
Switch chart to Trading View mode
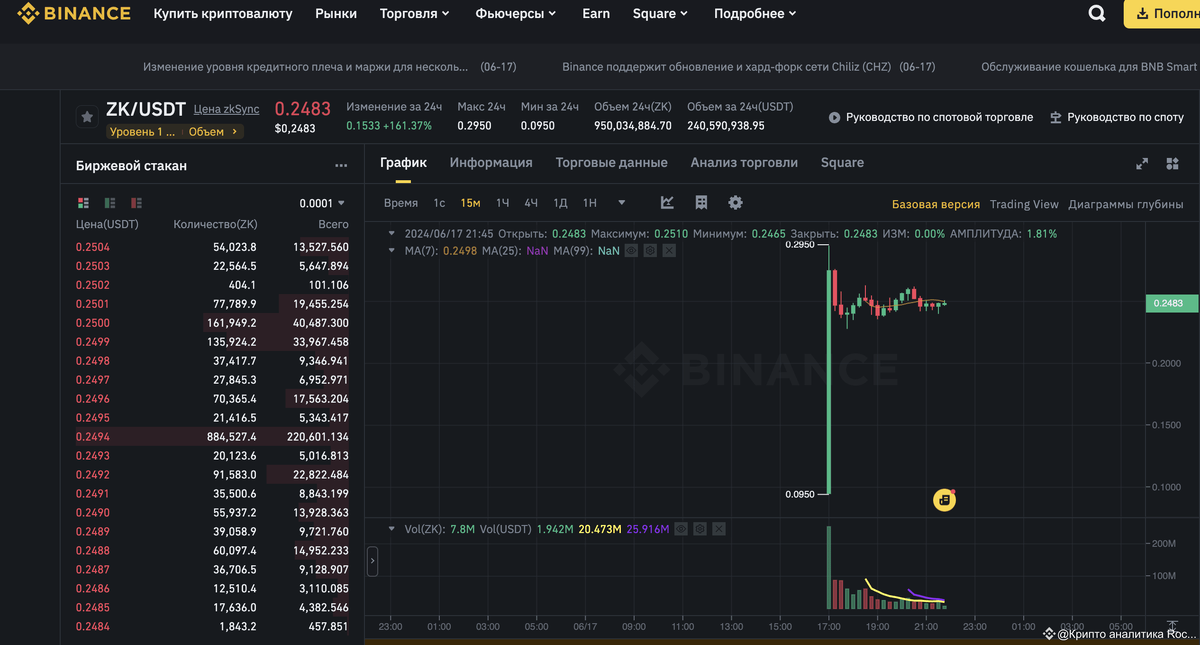click(1024, 204)
